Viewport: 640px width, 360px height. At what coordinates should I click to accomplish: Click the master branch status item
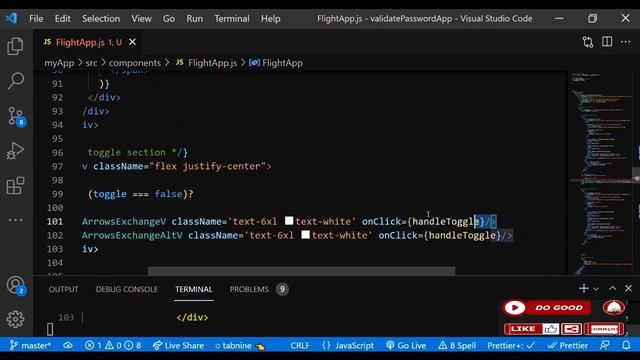[31, 346]
